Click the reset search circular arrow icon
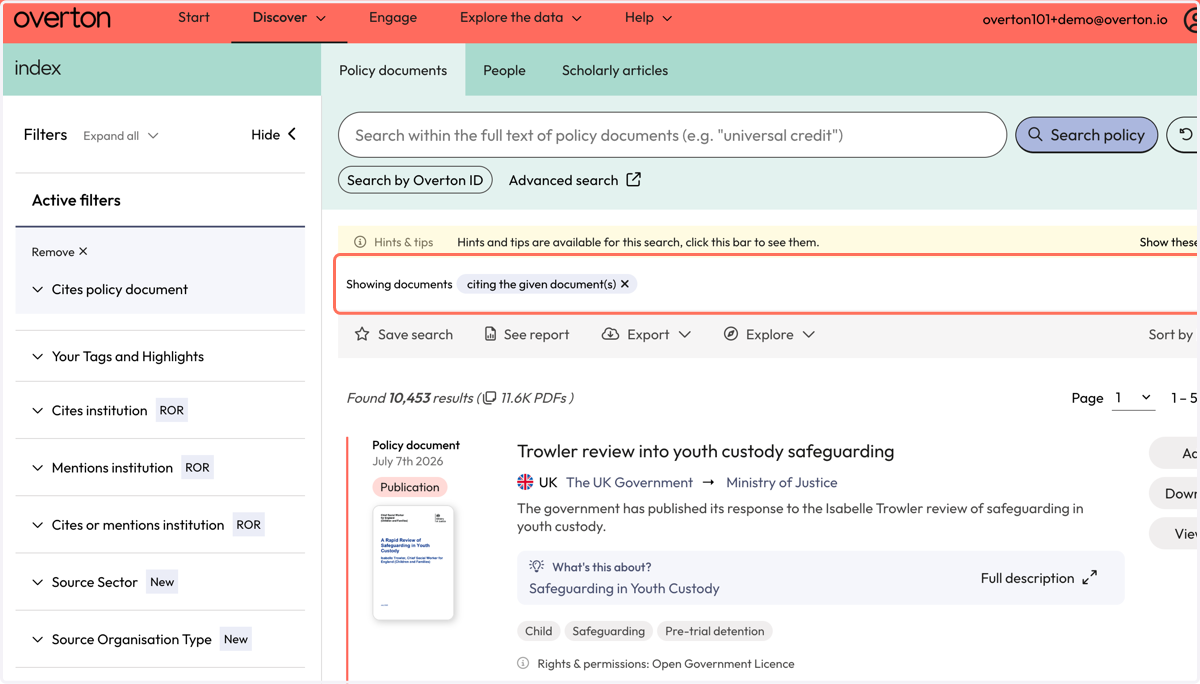Viewport: 1200px width, 684px height. [x=1185, y=135]
